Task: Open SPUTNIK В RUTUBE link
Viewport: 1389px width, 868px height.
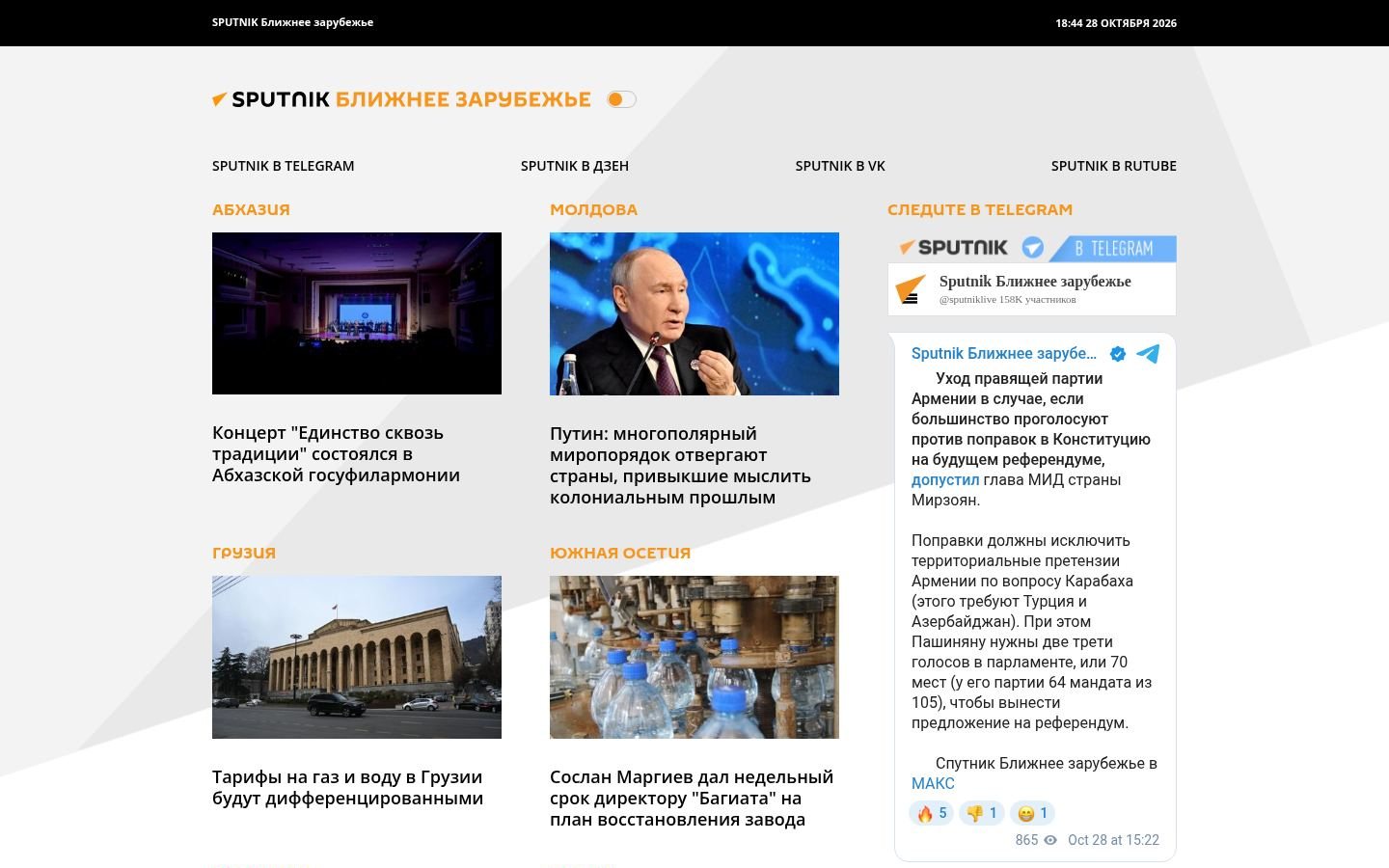Action: point(1114,166)
